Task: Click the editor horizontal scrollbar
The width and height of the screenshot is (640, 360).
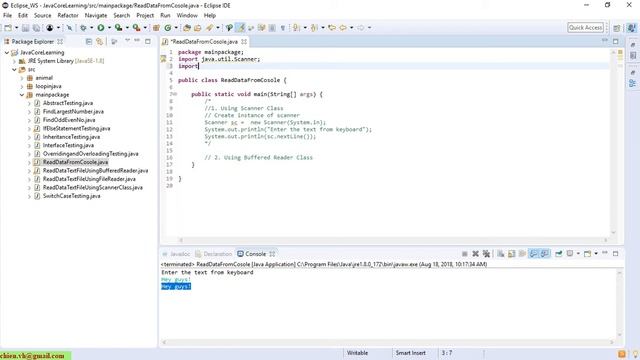Action: coord(393,240)
